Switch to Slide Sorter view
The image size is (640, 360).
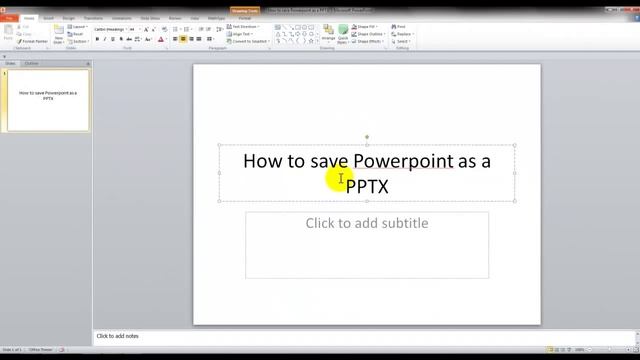pyautogui.click(x=557, y=350)
